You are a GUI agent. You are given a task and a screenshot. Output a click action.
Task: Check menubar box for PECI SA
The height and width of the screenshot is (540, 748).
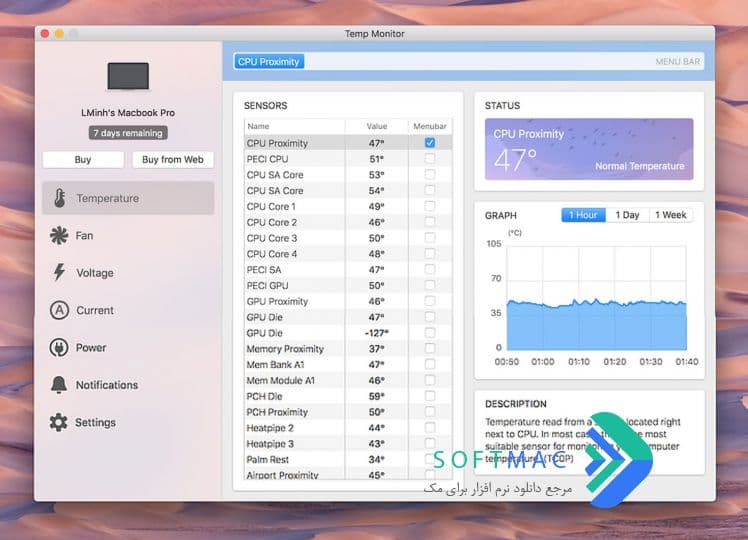pyautogui.click(x=430, y=269)
